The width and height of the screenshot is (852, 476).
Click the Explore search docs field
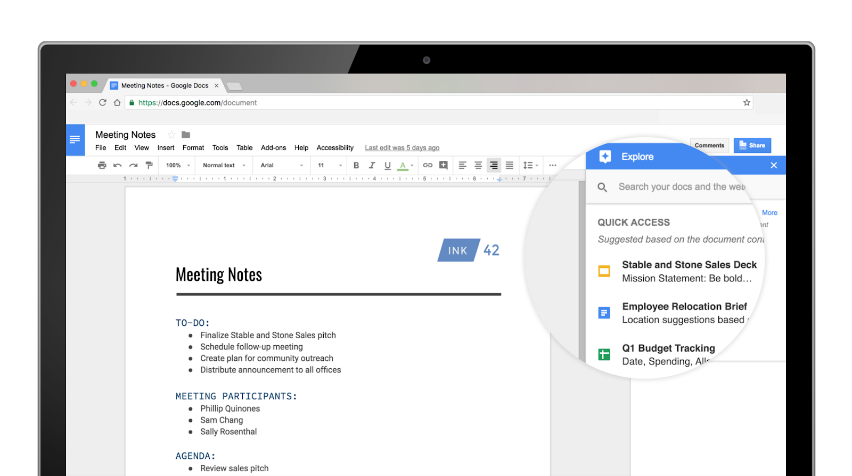point(680,187)
